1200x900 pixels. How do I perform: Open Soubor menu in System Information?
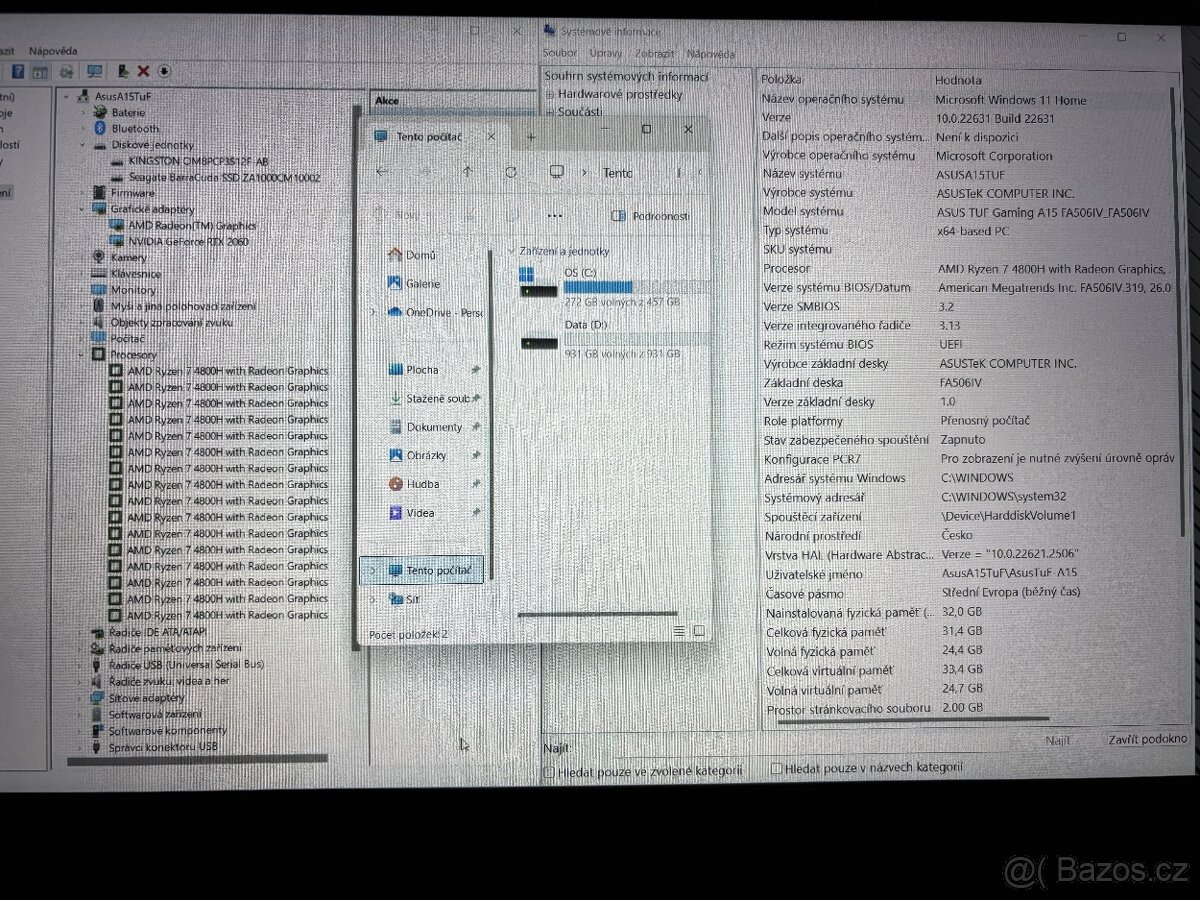560,53
